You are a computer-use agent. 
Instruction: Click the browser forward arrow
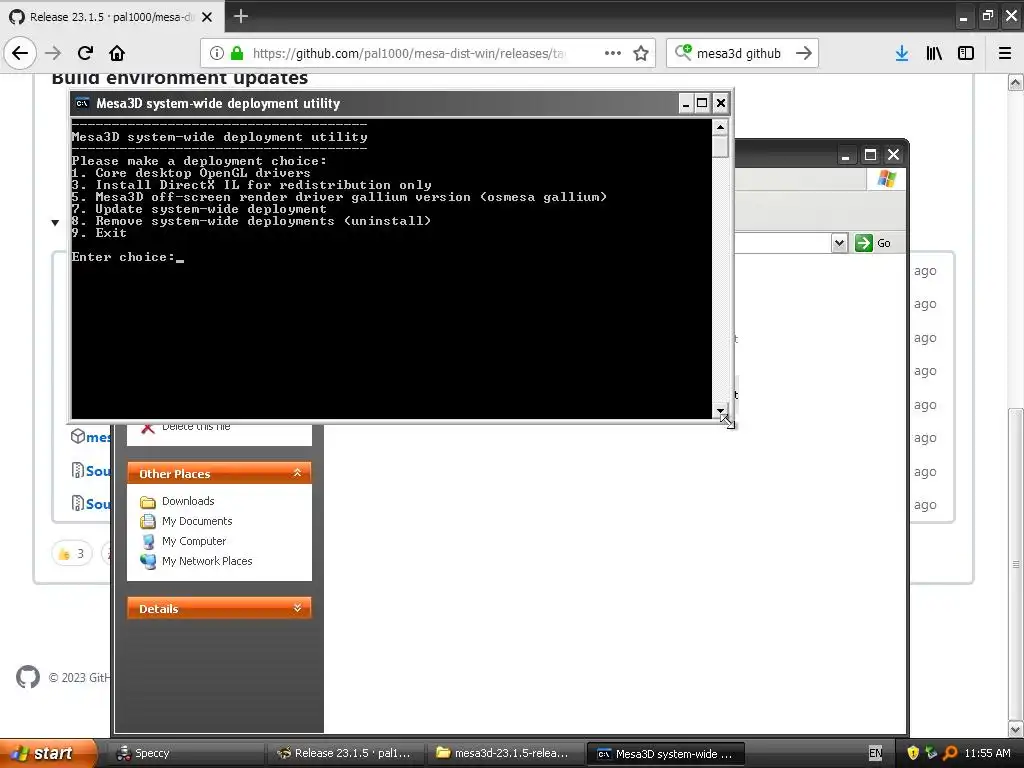(x=53, y=53)
